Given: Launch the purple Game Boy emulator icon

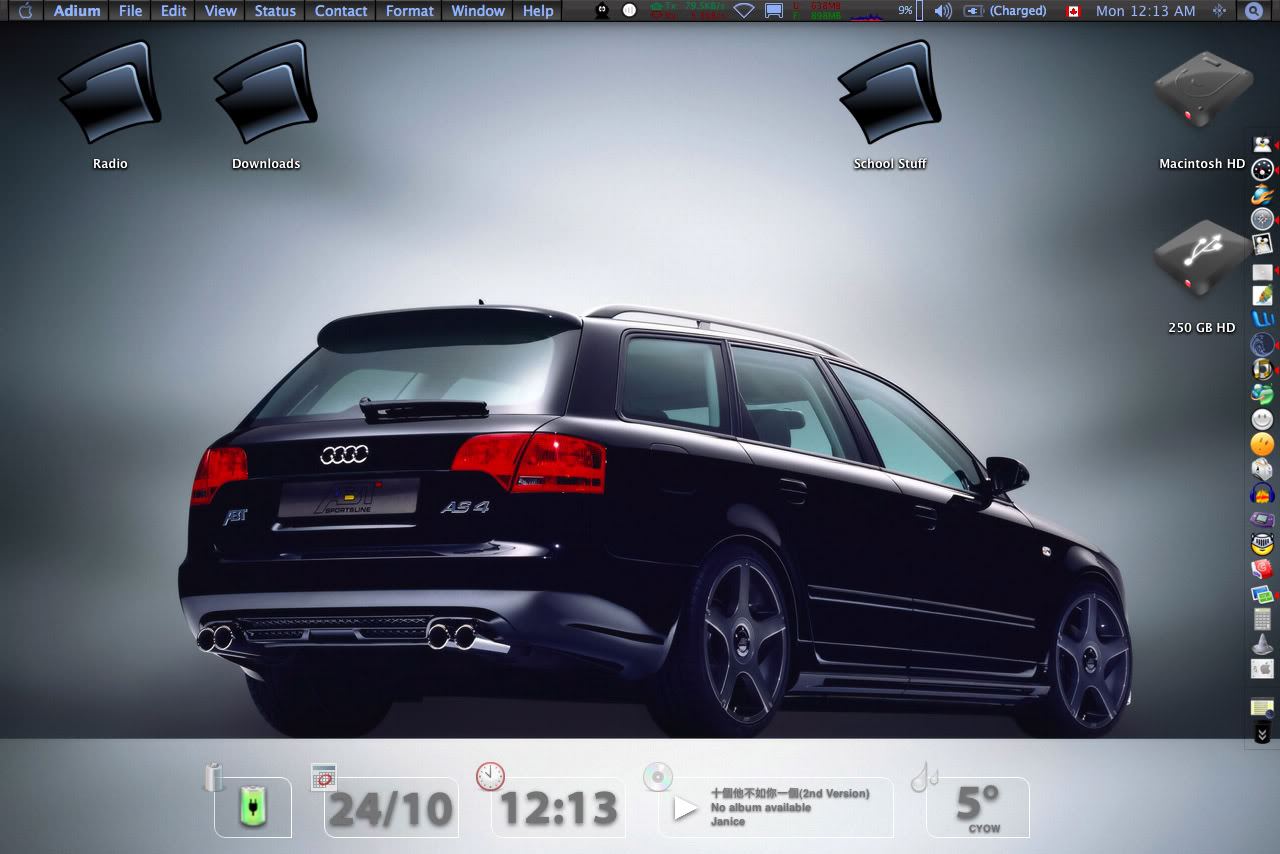Looking at the screenshot, I should click(1262, 519).
